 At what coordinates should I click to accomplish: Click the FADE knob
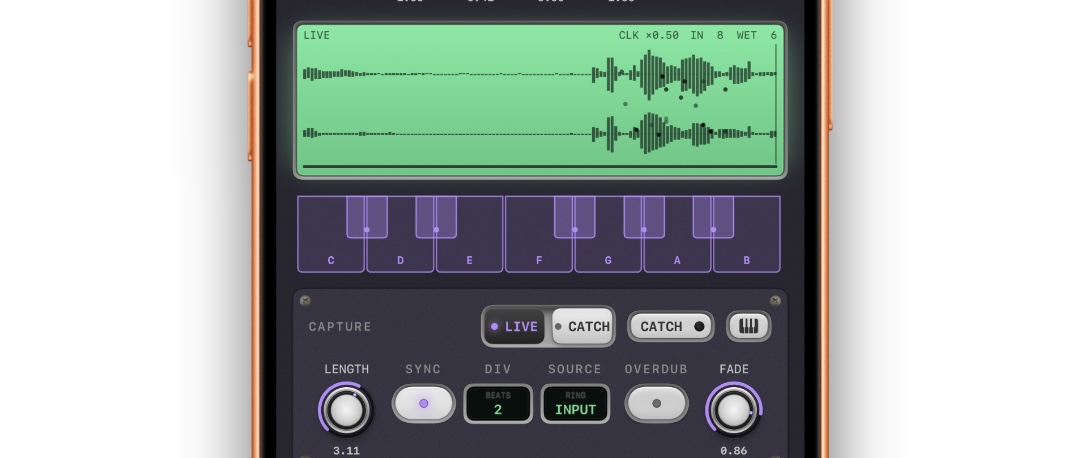734,410
